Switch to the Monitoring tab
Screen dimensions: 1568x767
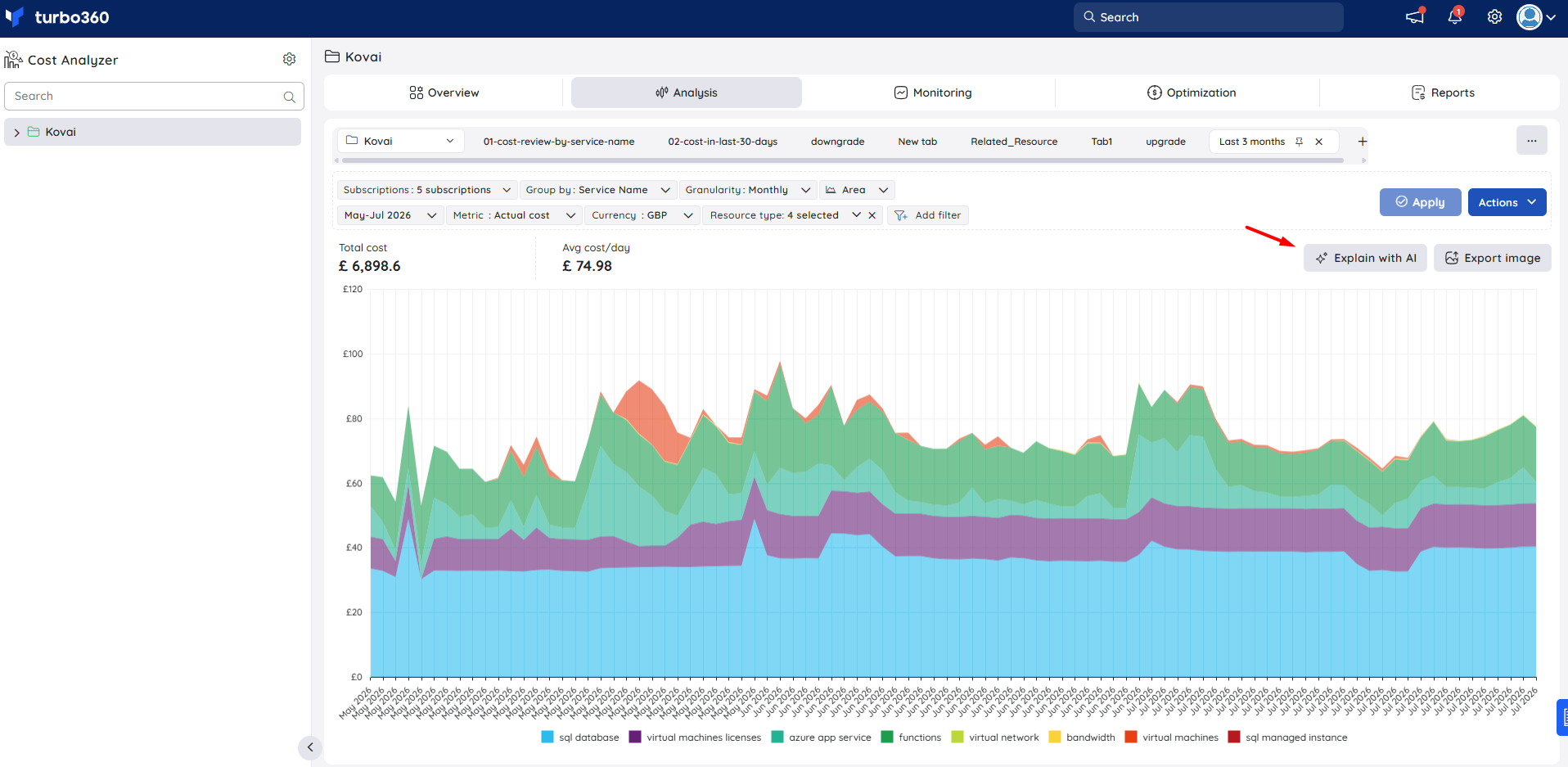[x=933, y=92]
